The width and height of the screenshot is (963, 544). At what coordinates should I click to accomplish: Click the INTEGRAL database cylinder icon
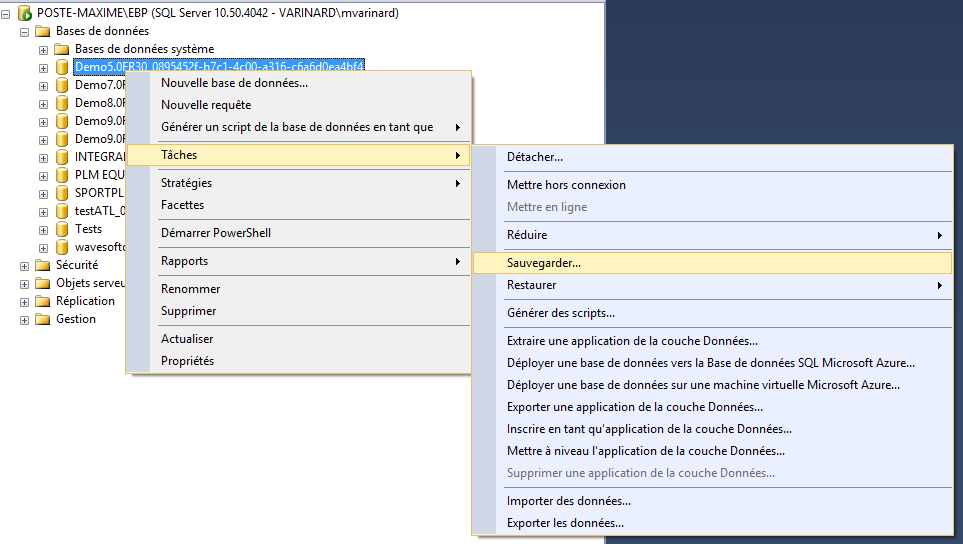click(x=62, y=157)
